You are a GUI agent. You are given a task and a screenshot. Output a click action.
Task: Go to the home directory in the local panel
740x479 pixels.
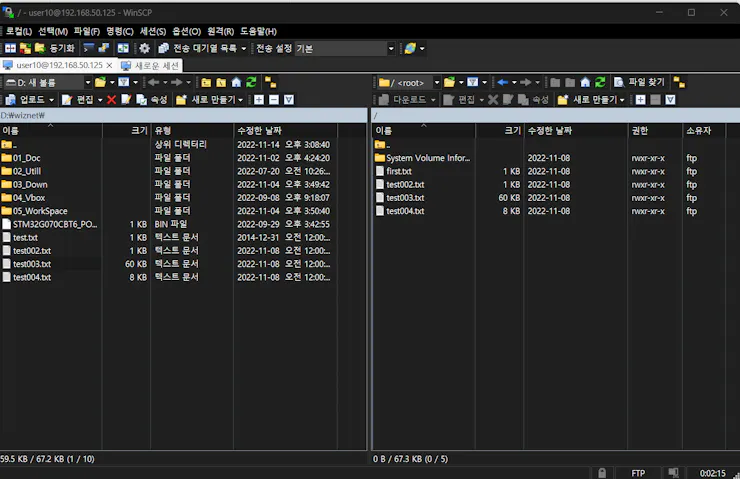pos(236,83)
